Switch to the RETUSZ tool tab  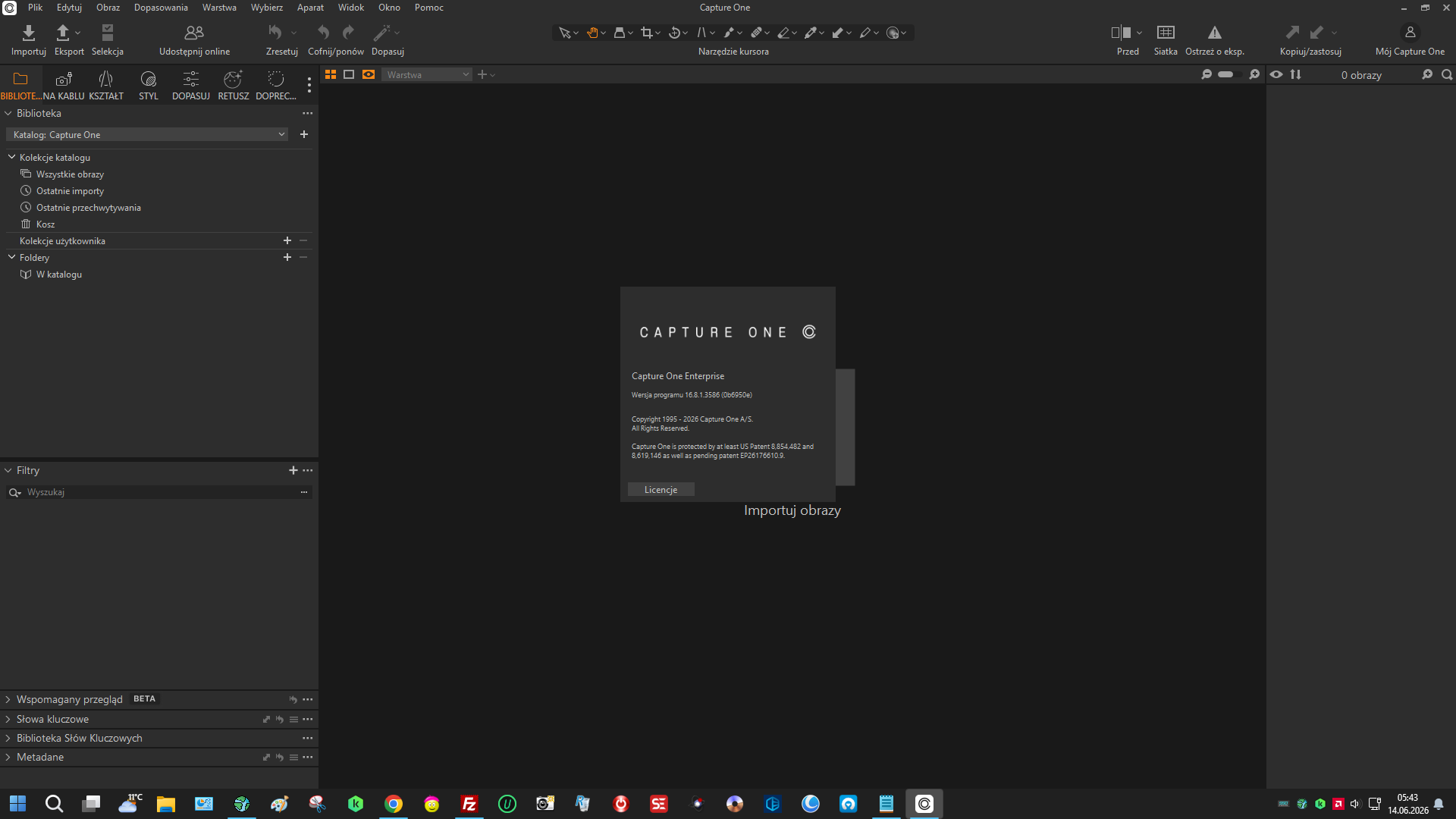point(234,86)
